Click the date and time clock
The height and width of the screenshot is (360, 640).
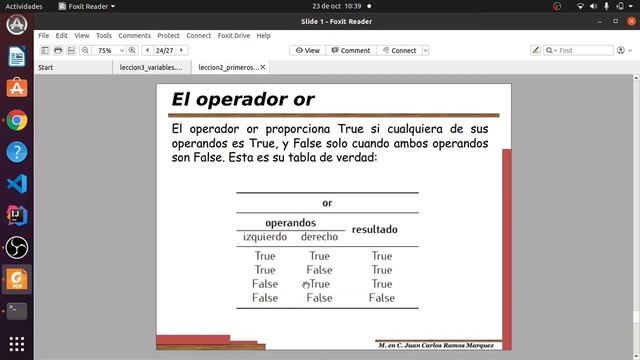(337, 6)
